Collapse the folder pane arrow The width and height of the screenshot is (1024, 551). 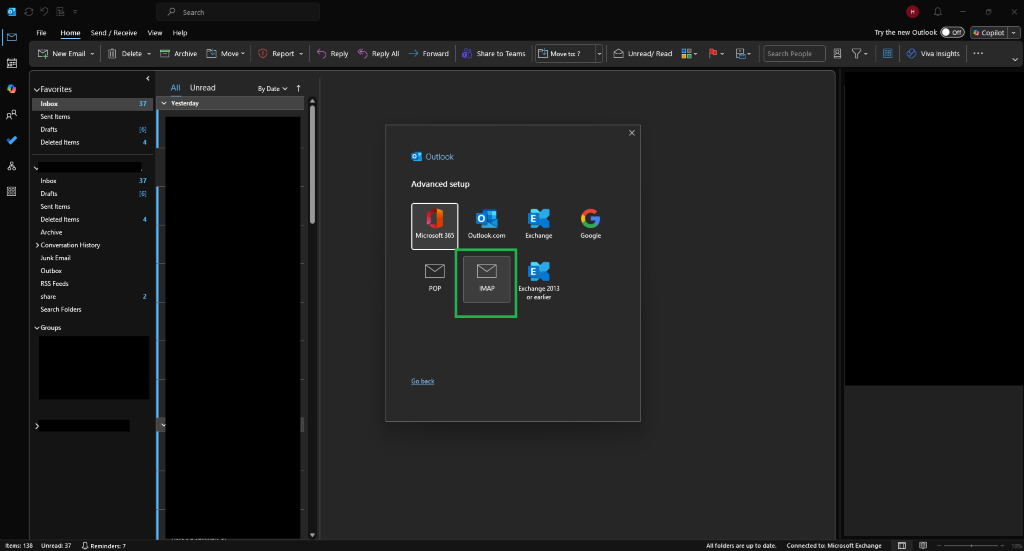click(x=148, y=78)
